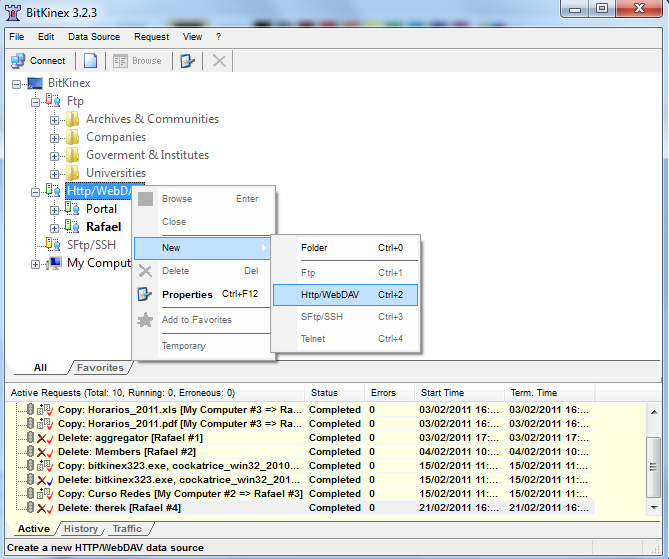Image resolution: width=669 pixels, height=559 pixels.
Task: Expand the Archives & Communities folder
Action: (x=54, y=120)
